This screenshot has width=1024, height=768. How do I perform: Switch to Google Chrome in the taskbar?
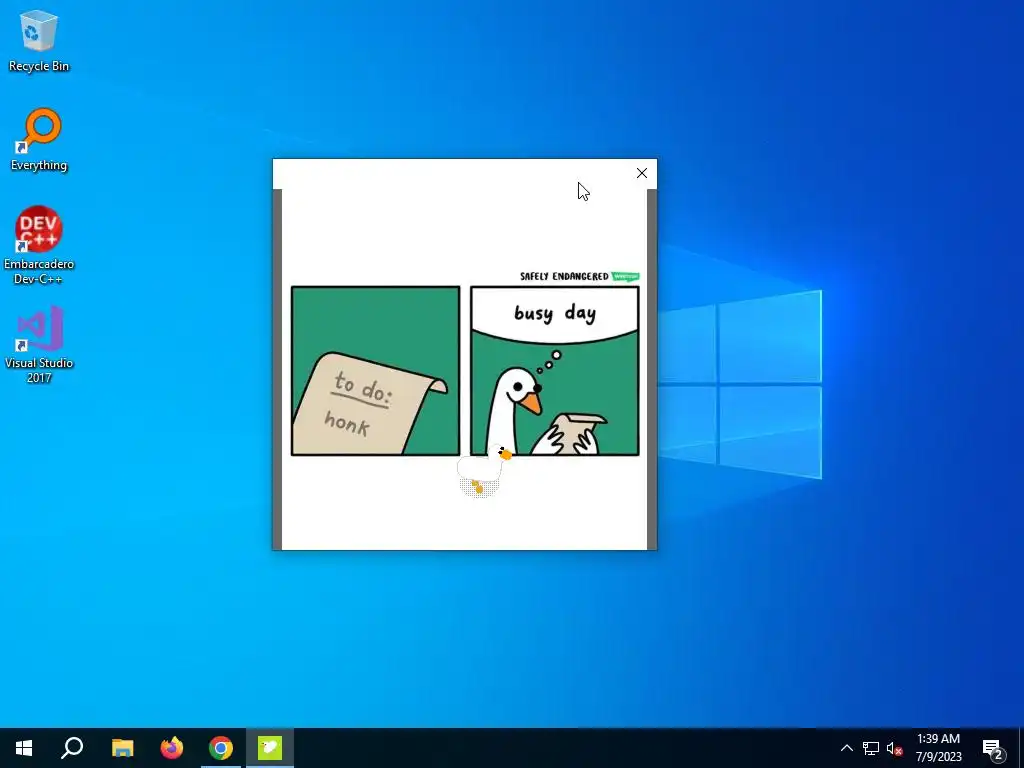[221, 748]
